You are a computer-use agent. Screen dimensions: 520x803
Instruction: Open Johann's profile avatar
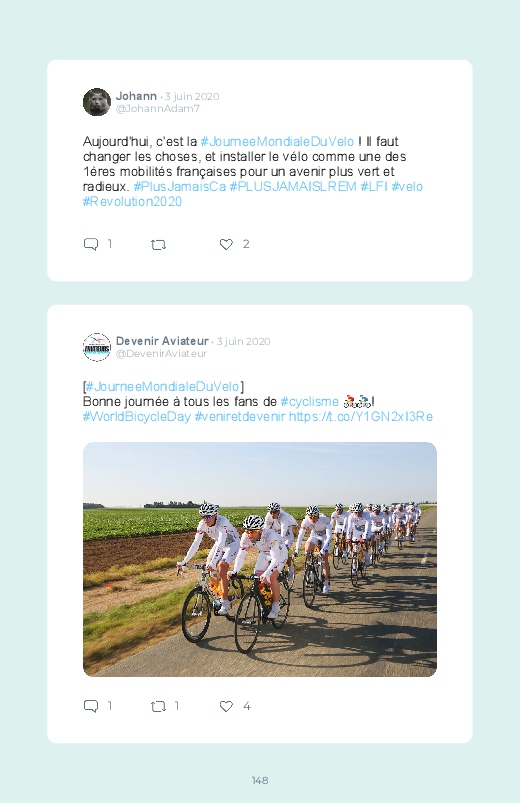click(x=97, y=102)
